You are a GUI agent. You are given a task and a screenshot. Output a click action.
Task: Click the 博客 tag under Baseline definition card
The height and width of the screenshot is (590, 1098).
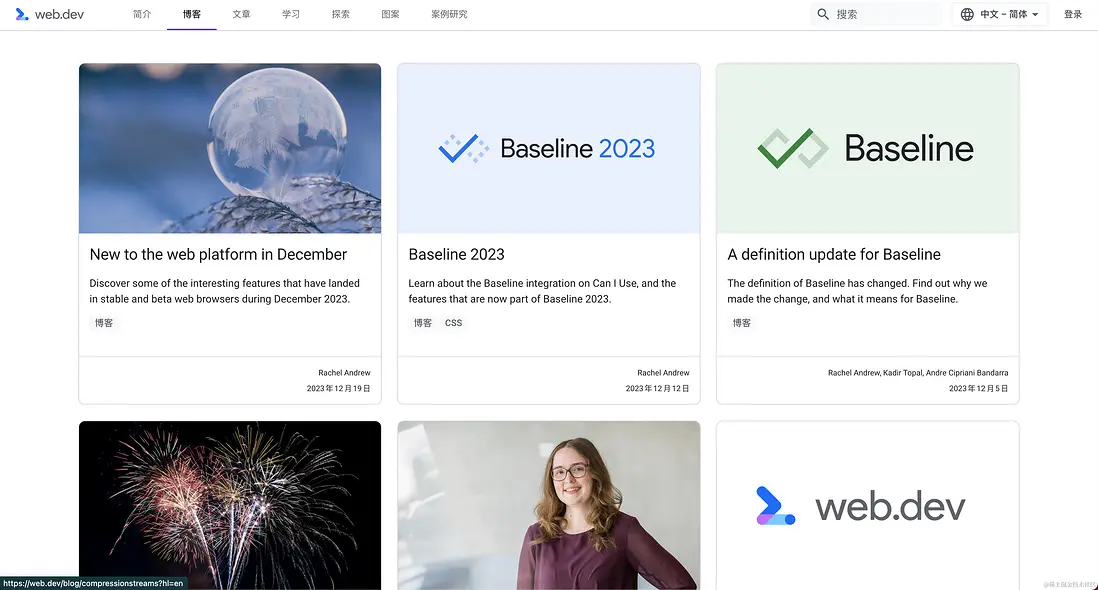pyautogui.click(x=742, y=323)
